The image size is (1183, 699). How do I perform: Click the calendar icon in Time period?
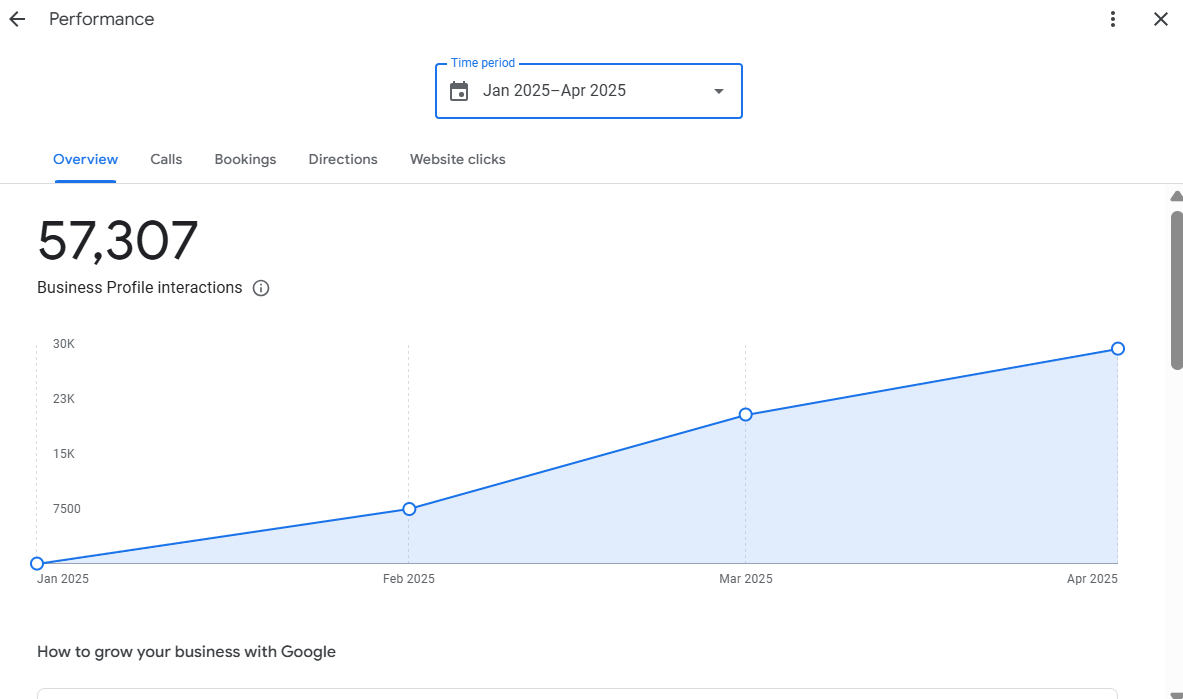[x=459, y=91]
